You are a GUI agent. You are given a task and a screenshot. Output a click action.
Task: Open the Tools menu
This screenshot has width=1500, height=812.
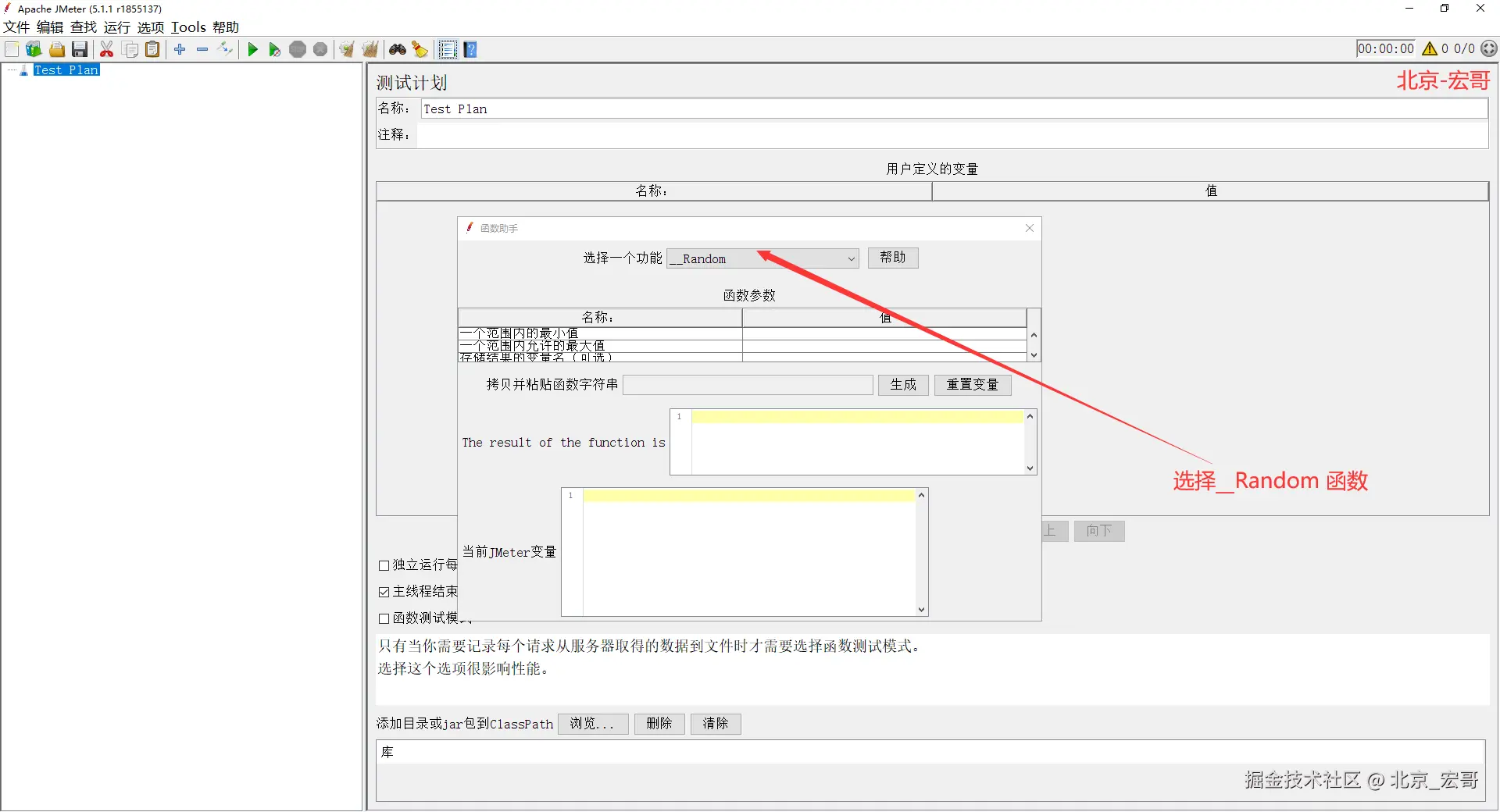[x=188, y=27]
